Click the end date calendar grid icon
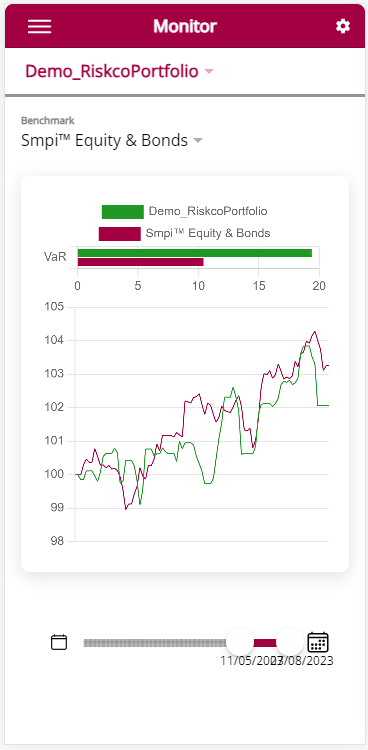The height and width of the screenshot is (750, 368). (x=318, y=642)
